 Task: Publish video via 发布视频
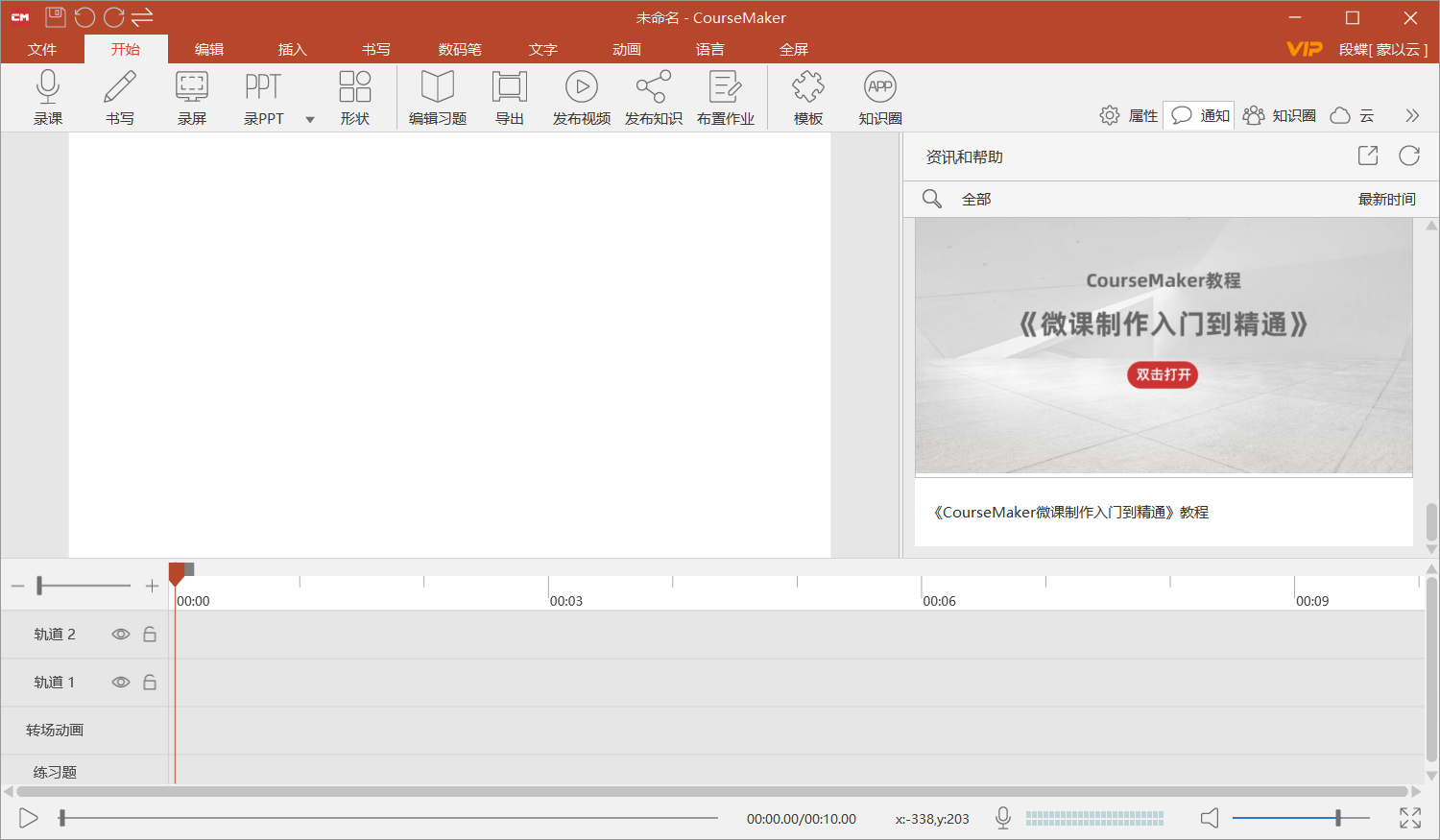click(582, 97)
